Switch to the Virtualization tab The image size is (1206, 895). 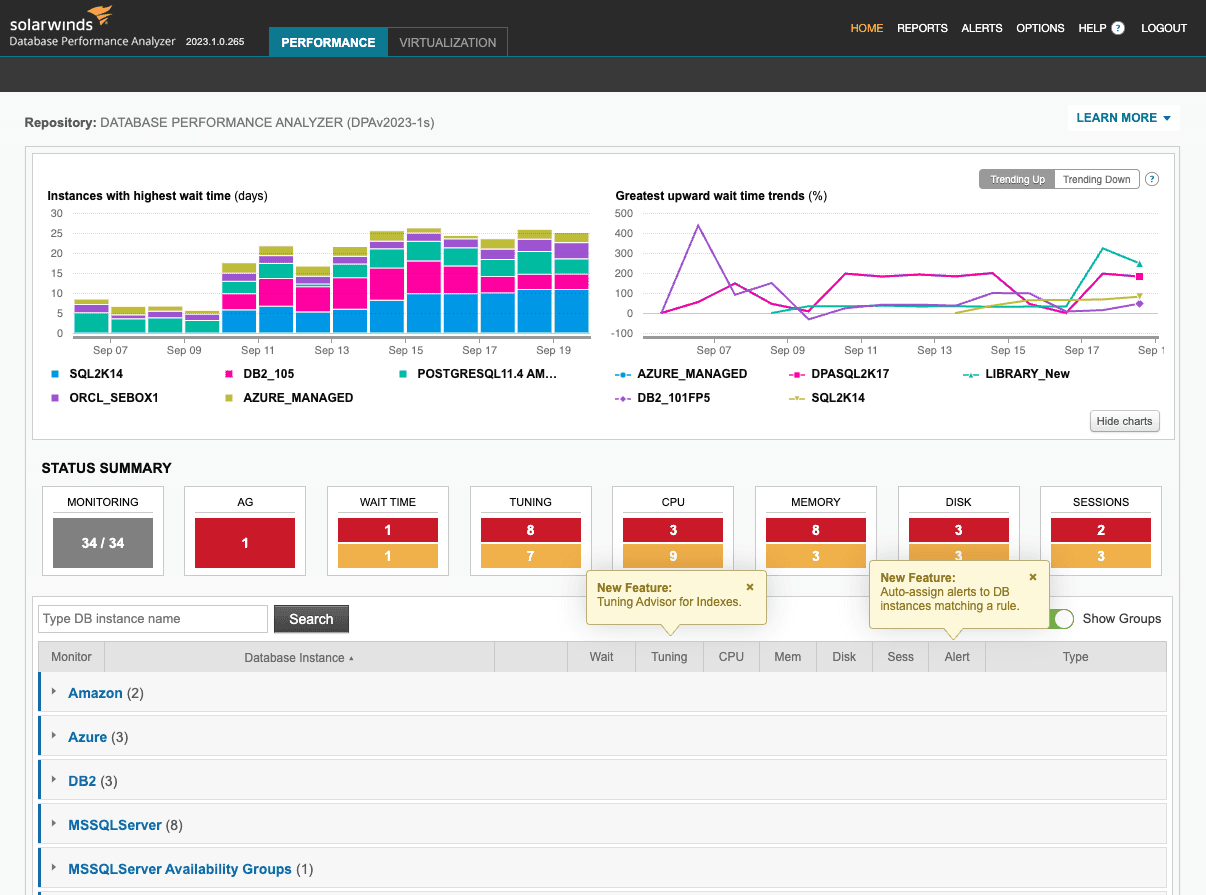click(447, 42)
